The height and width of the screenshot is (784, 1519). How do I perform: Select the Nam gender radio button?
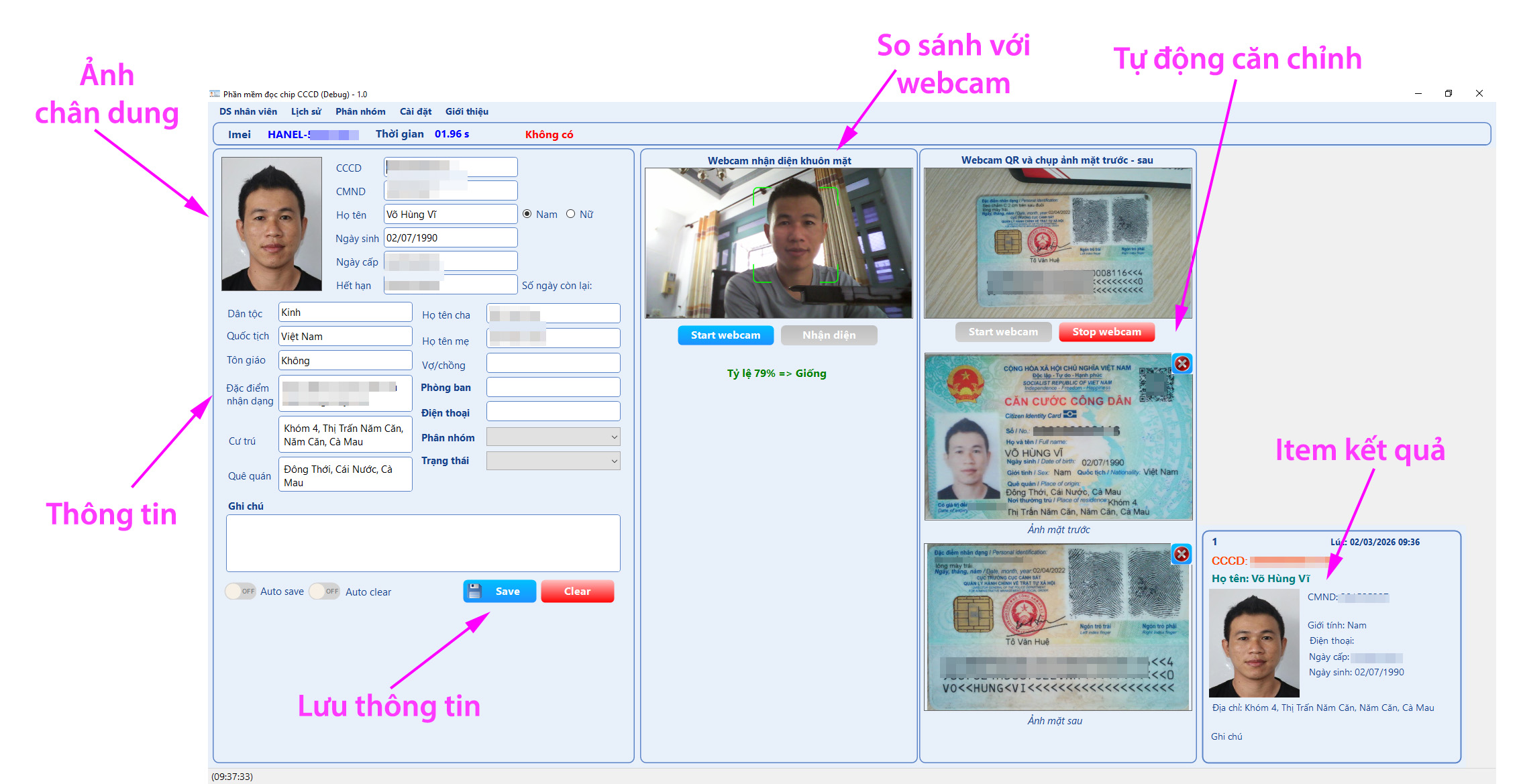527,214
